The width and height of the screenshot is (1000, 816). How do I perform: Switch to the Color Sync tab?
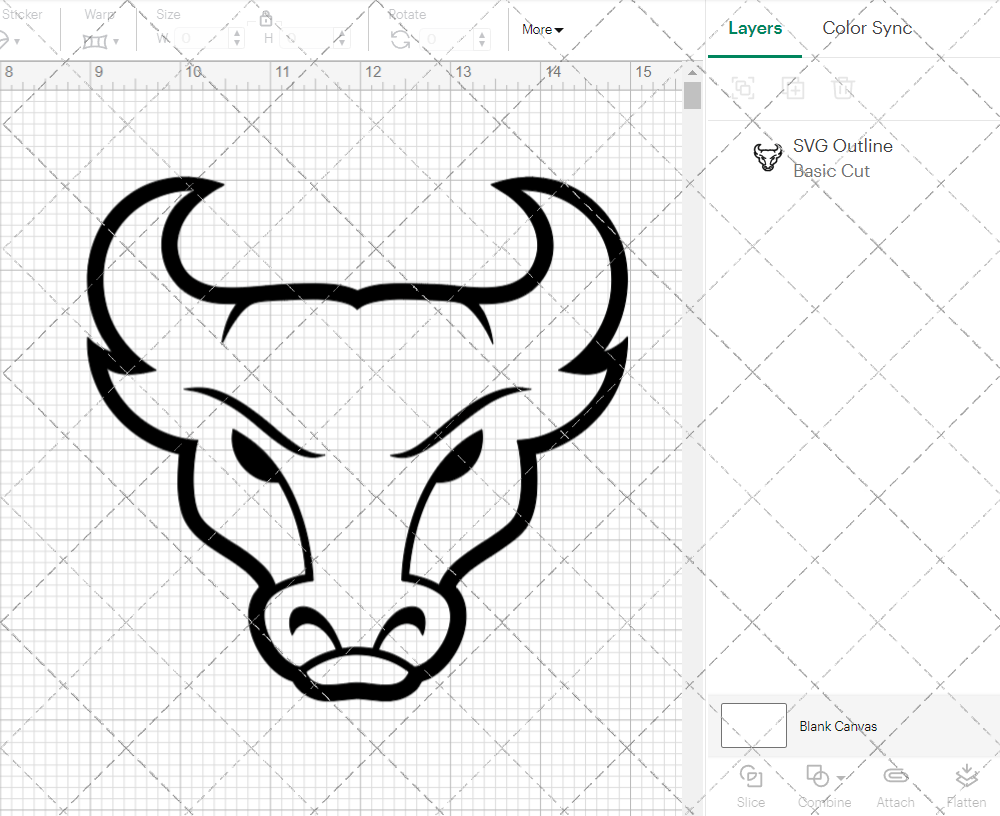click(866, 28)
